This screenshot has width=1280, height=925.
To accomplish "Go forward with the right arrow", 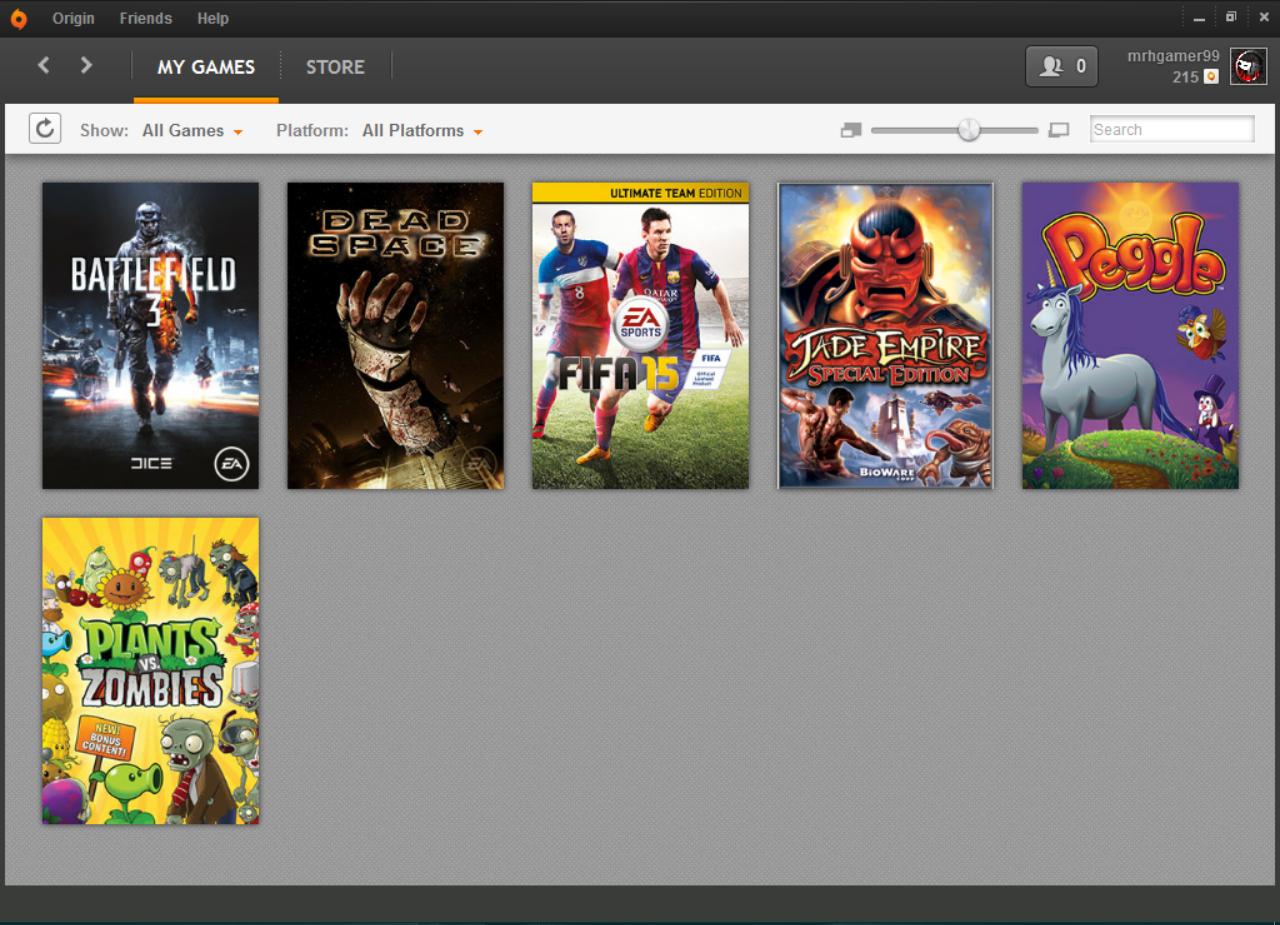I will tap(87, 66).
